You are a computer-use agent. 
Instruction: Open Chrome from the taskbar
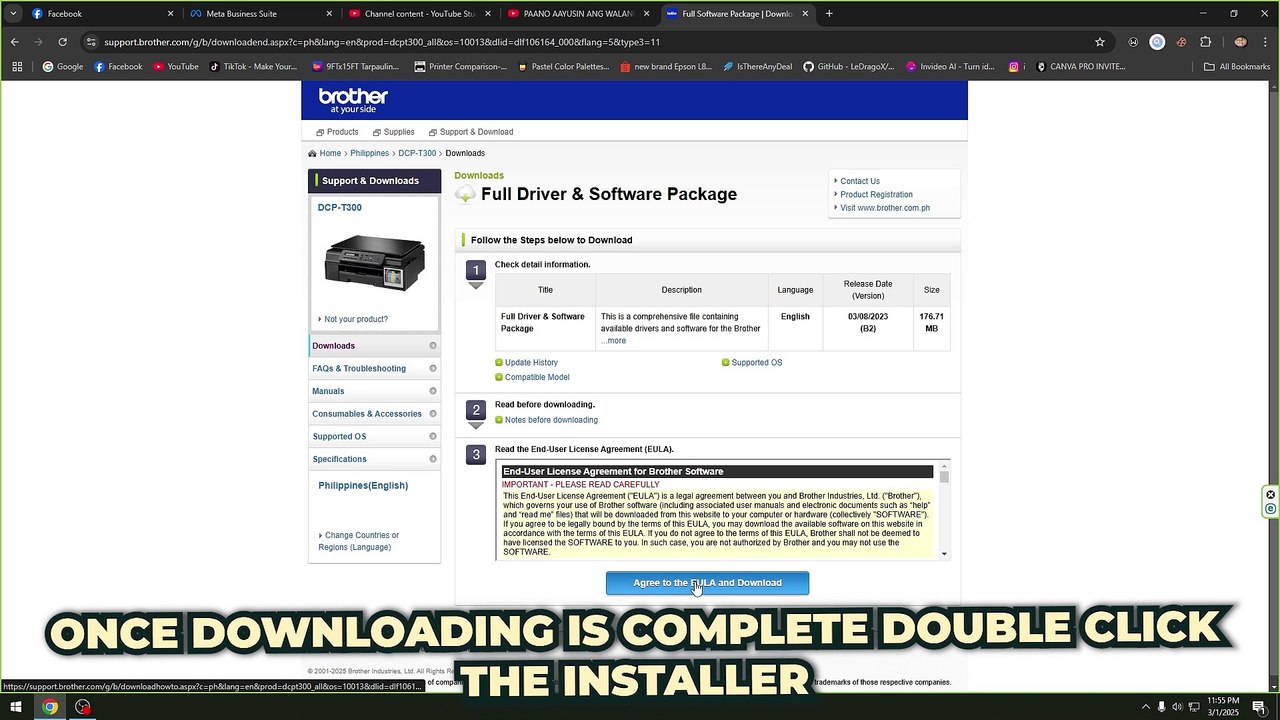(x=49, y=707)
